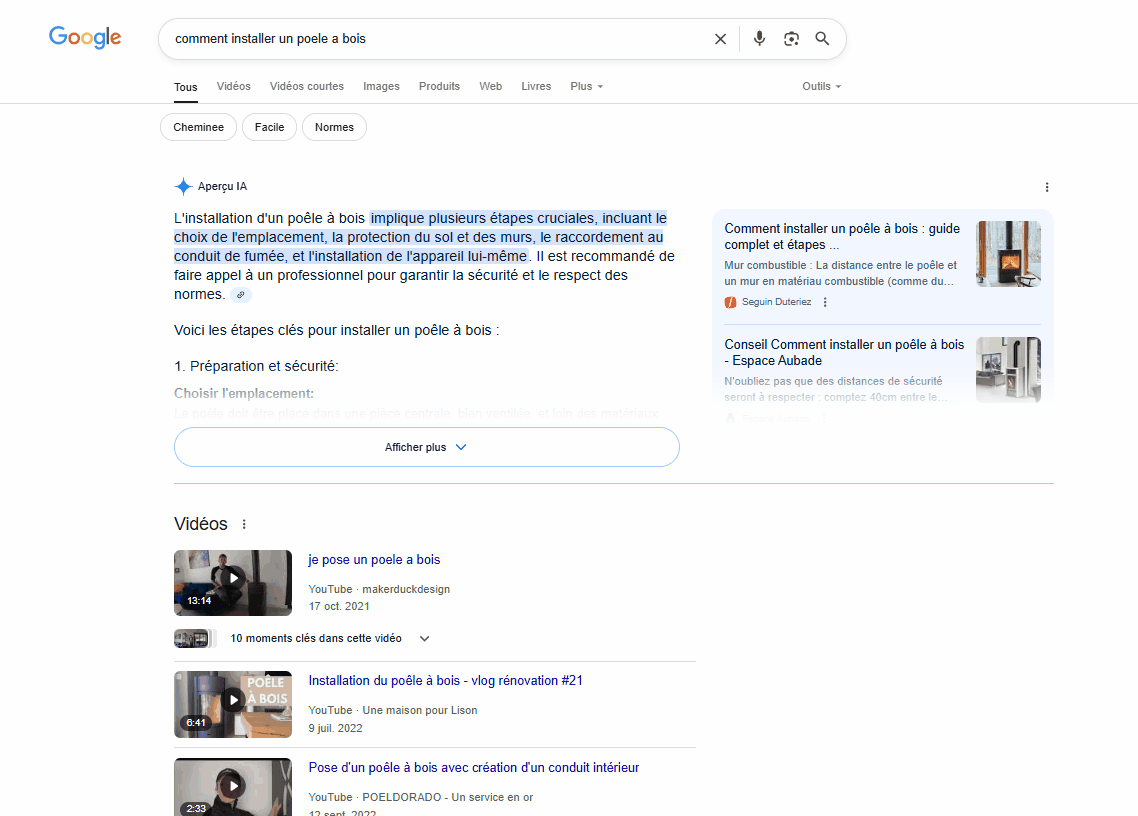Image resolution: width=1138 pixels, height=816 pixels.
Task: Switch to the Vidéos courtes tab
Action: tap(306, 86)
